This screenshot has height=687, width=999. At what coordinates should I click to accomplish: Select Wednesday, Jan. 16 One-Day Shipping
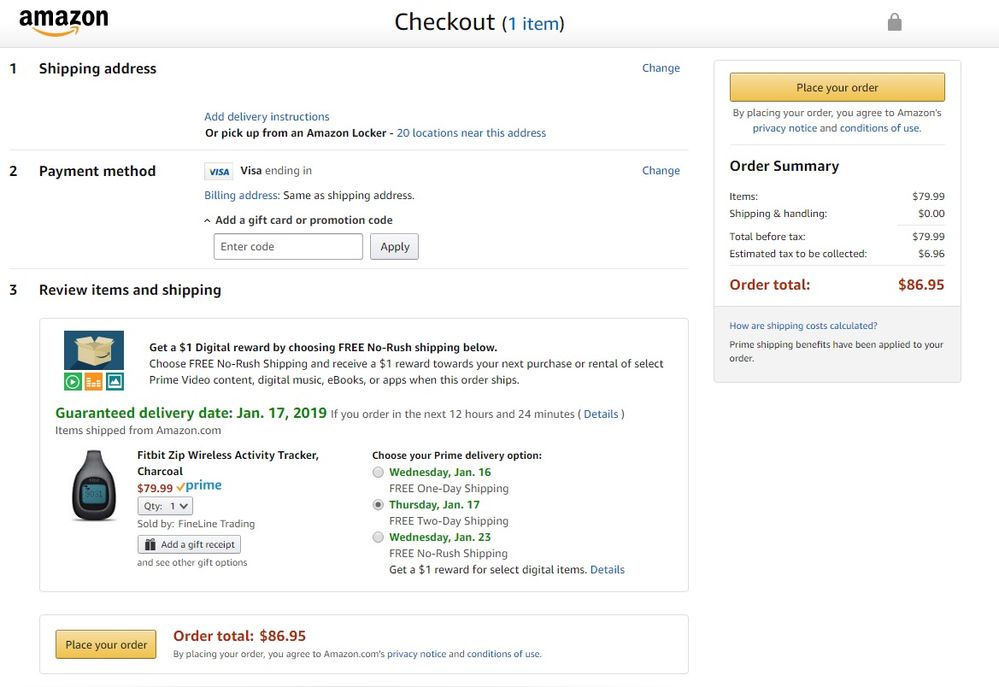[378, 472]
